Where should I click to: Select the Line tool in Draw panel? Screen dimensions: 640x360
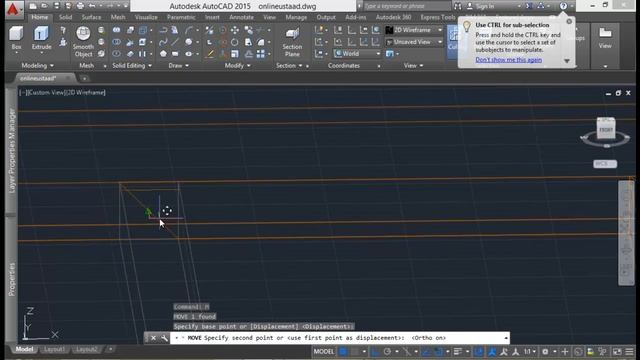(175, 42)
